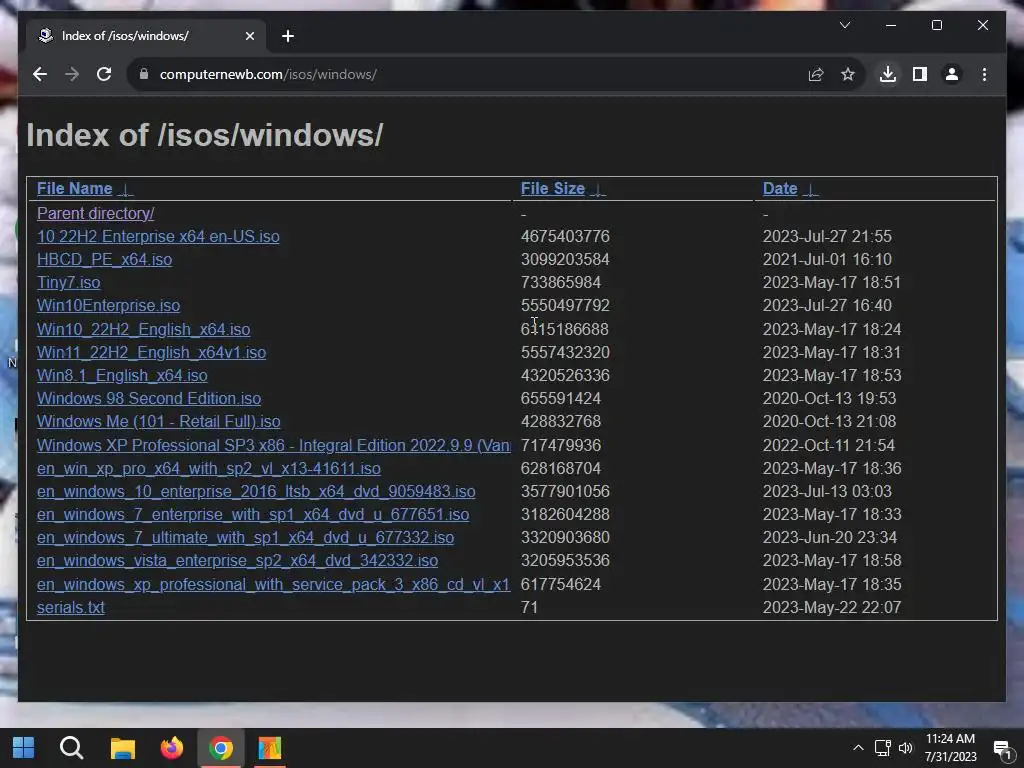
Task: Click en_windows_vista_enterprise_sp2_x64_dvd link
Action: [x=237, y=560]
